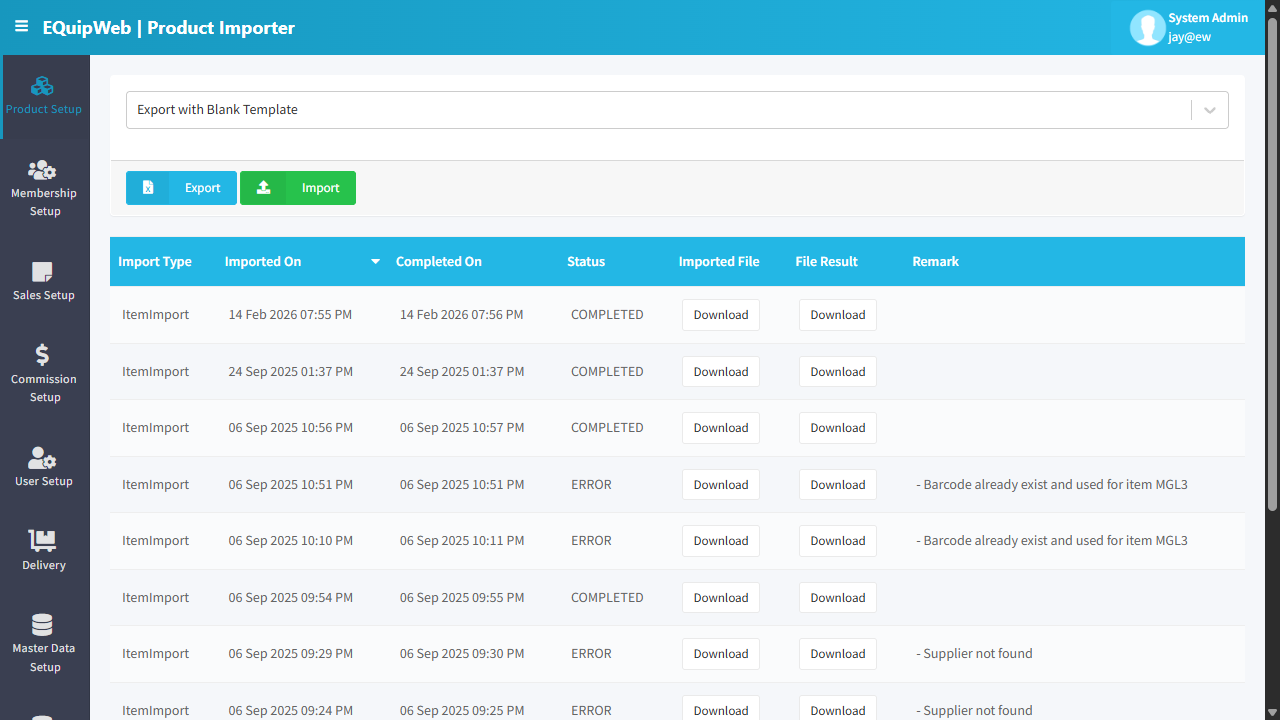Select Delivery label in sidebar

click(44, 565)
